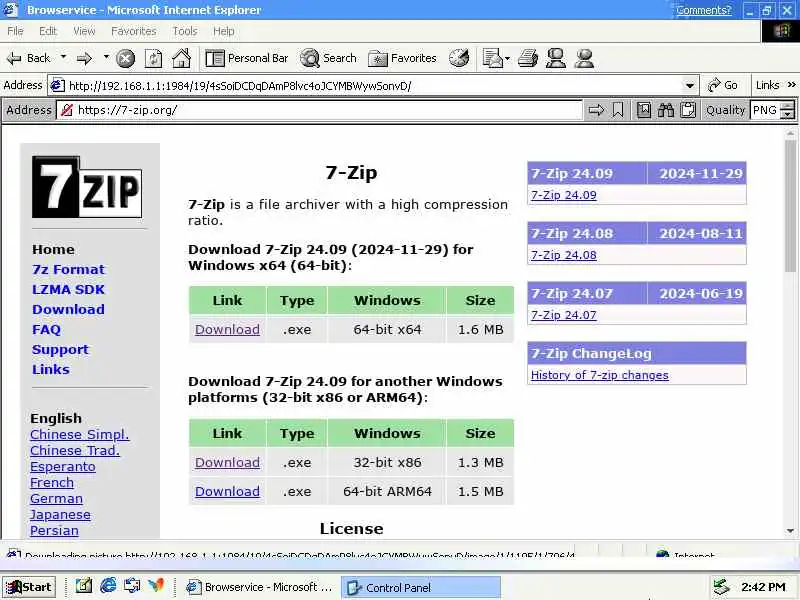Image resolution: width=800 pixels, height=600 pixels.
Task: Open the Support sidebar link
Action: [60, 349]
